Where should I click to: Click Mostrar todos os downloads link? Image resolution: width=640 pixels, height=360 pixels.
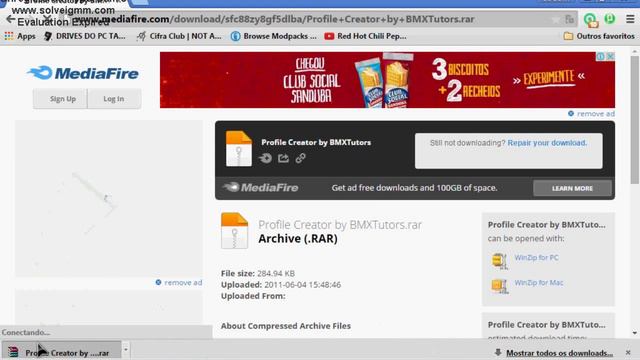click(x=559, y=353)
